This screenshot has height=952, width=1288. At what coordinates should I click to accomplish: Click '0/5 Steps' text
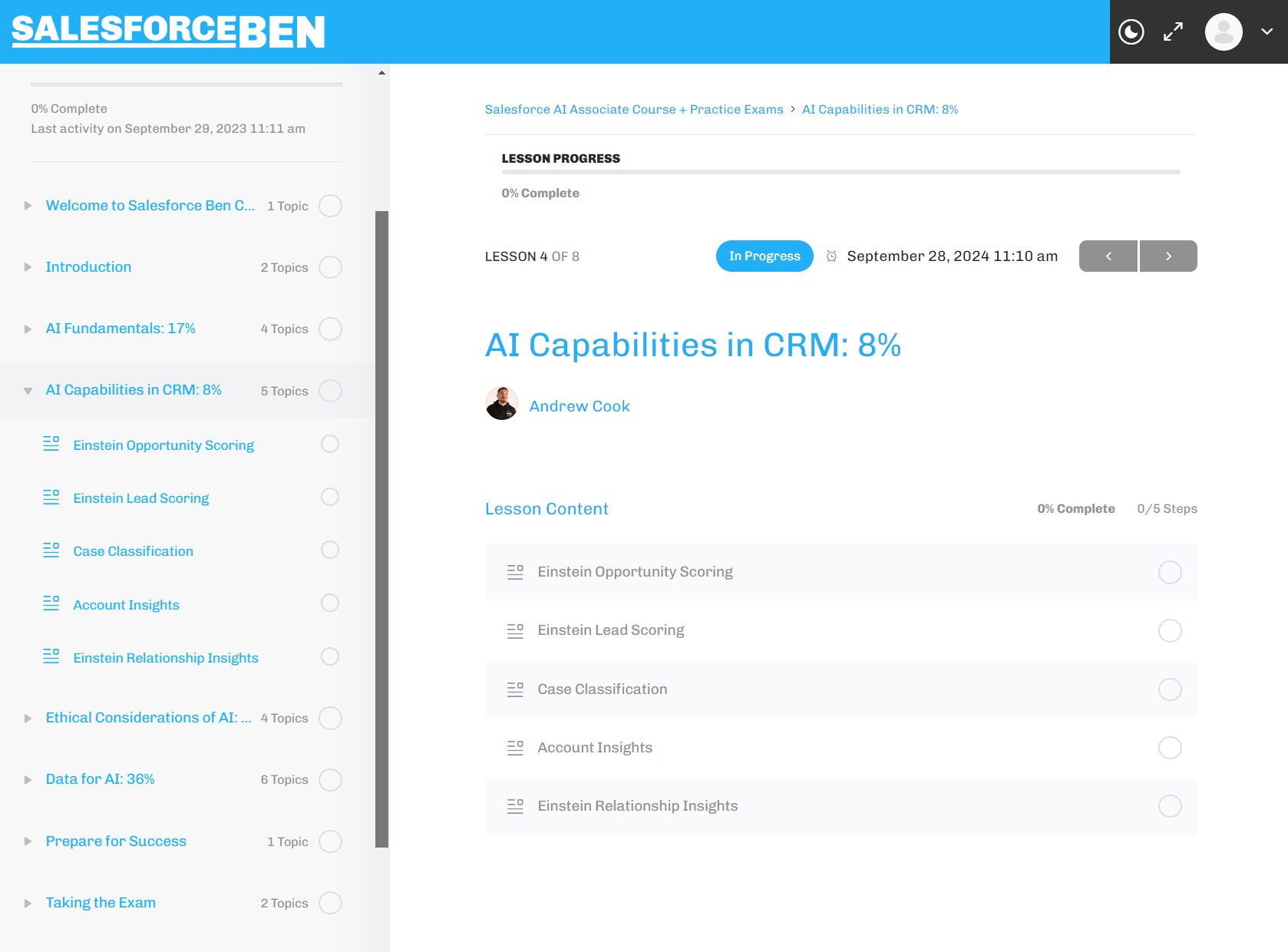1167,509
